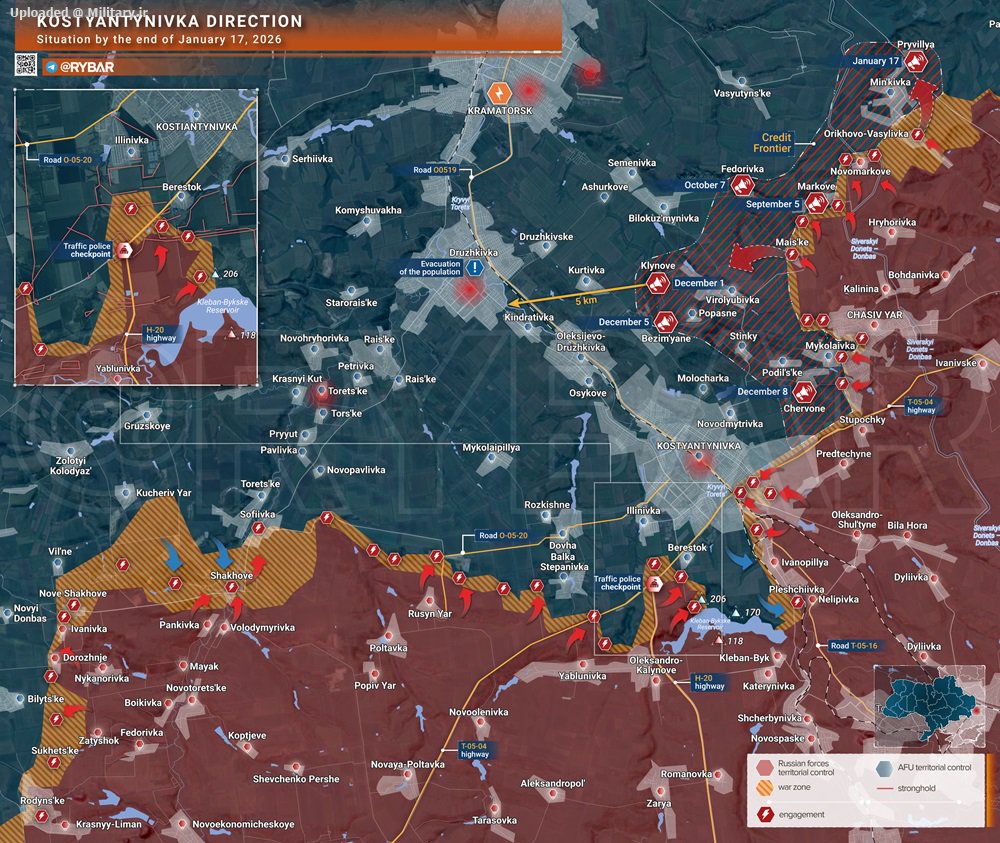Click the H-20 highway label near Oleksandro-Kalynove
The image size is (1000, 843).
[709, 682]
